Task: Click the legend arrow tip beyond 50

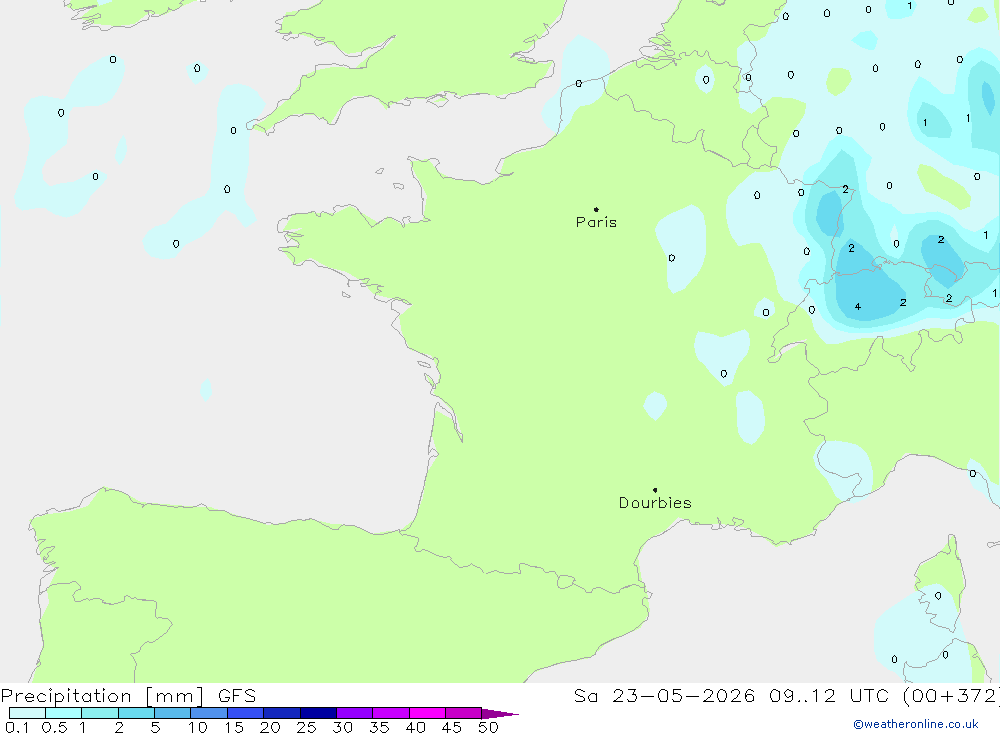Action: pyautogui.click(x=500, y=714)
